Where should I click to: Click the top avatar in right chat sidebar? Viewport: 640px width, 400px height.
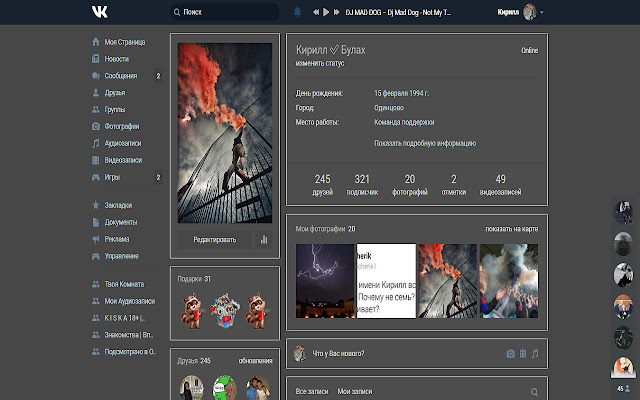point(623,212)
